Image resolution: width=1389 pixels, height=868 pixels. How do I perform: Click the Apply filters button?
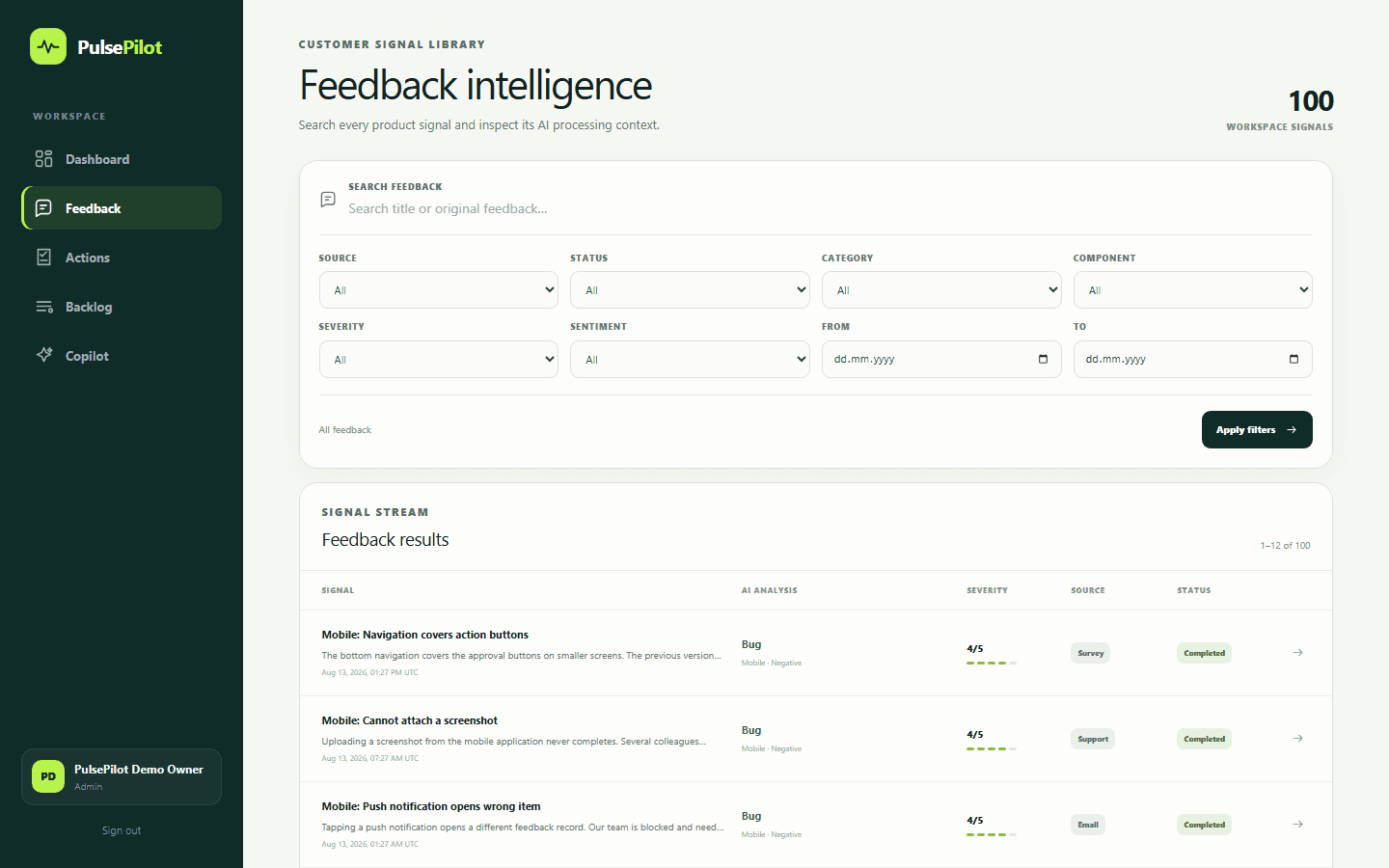[1257, 430]
